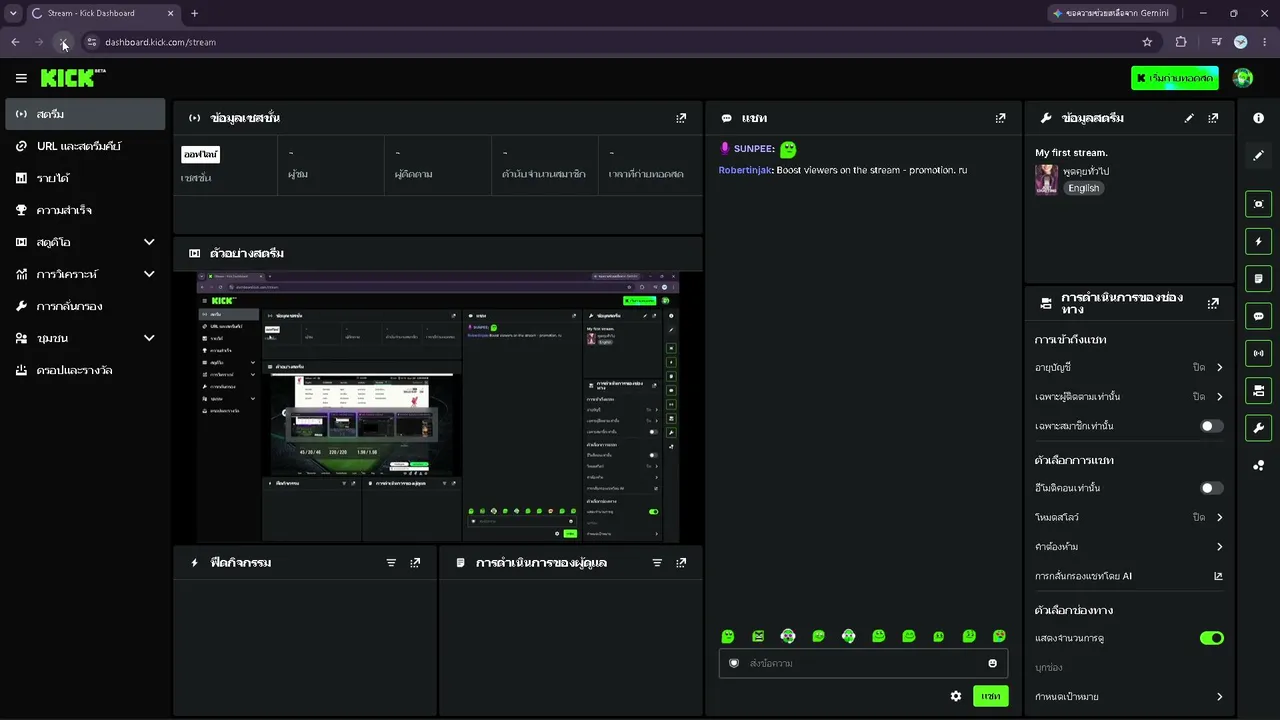The height and width of the screenshot is (720, 1280).
Task: Open followers-only (เฉพาะผู้ติดตามเท่านั้น) setting chevron
Action: click(1219, 397)
